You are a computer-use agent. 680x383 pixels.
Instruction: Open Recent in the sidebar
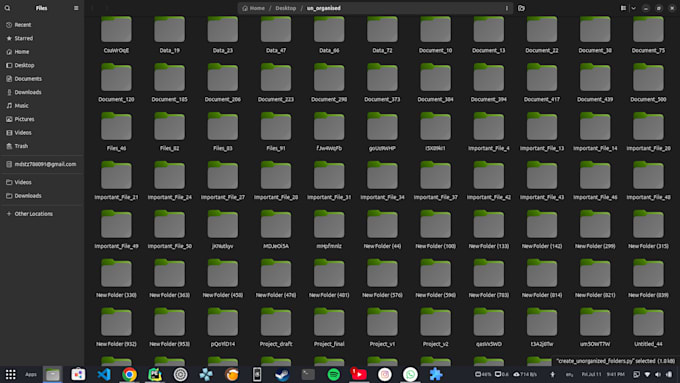point(41,25)
